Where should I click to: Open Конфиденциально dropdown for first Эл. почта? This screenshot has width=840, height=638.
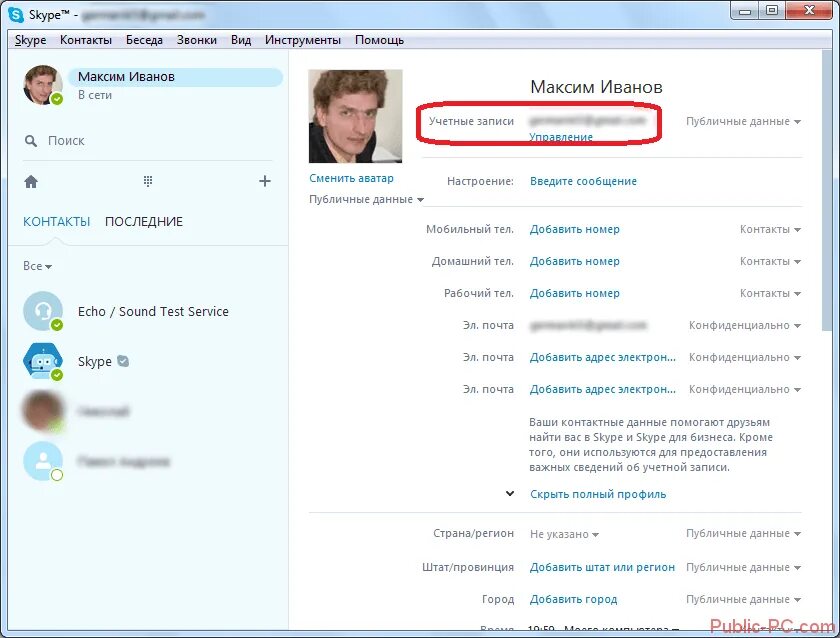(745, 326)
